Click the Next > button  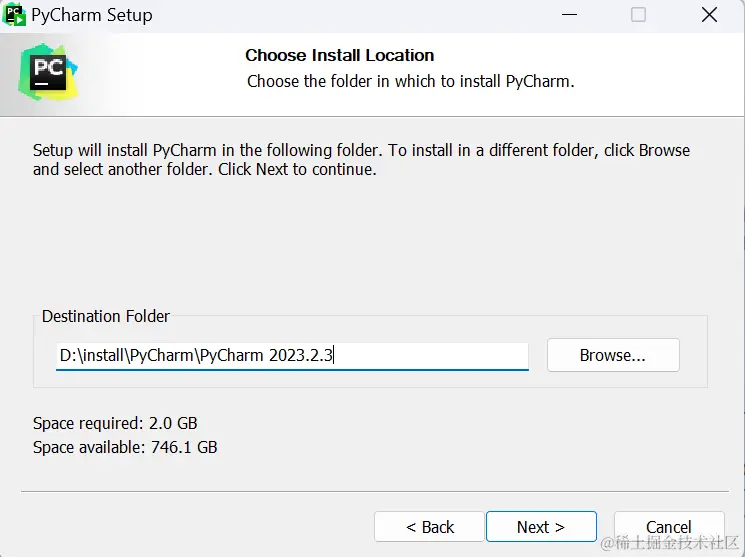pos(541,527)
